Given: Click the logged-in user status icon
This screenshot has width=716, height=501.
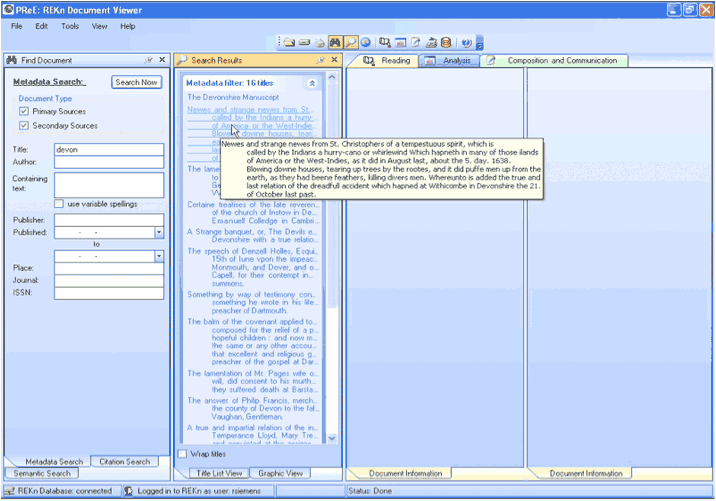Looking at the screenshot, I should click(x=129, y=491).
